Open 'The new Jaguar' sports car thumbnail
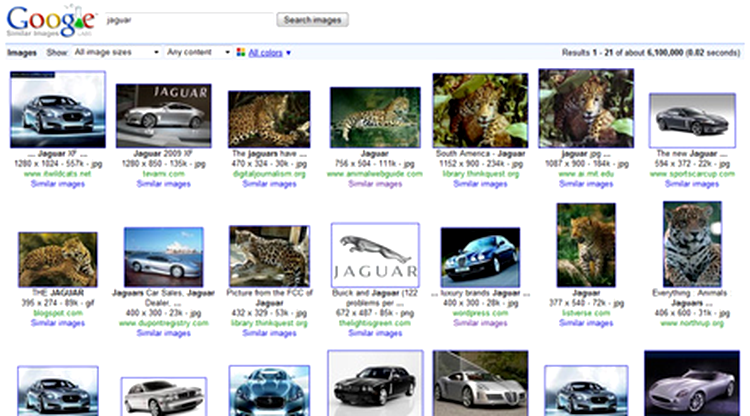The width and height of the screenshot is (750, 416). point(692,120)
